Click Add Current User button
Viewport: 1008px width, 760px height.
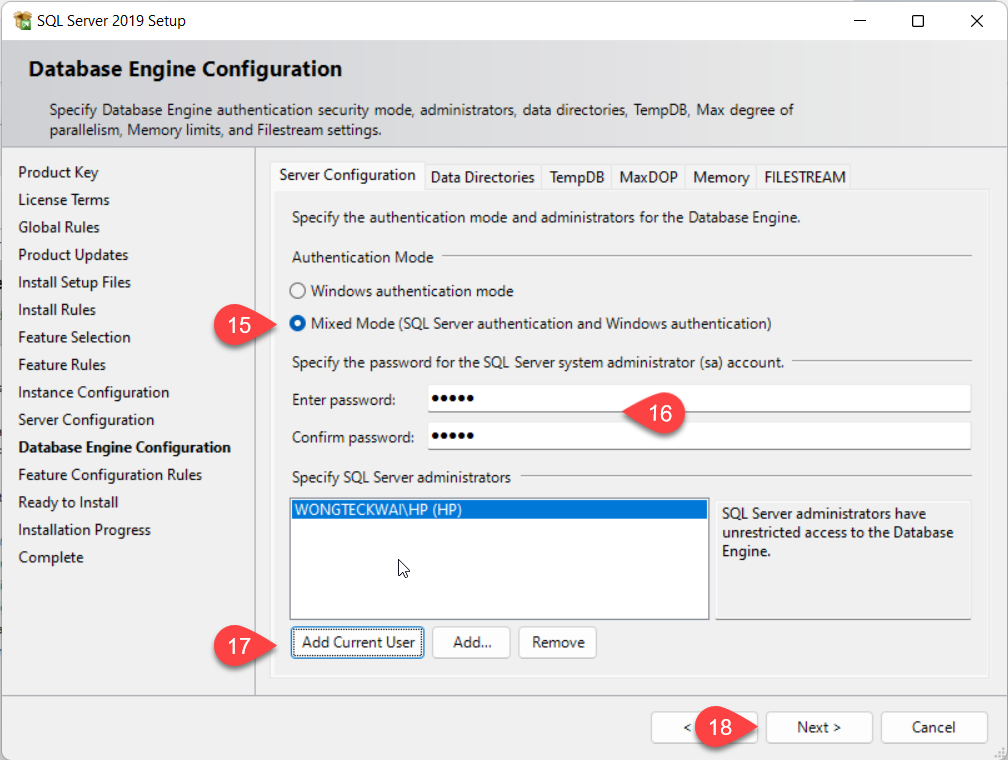(357, 642)
